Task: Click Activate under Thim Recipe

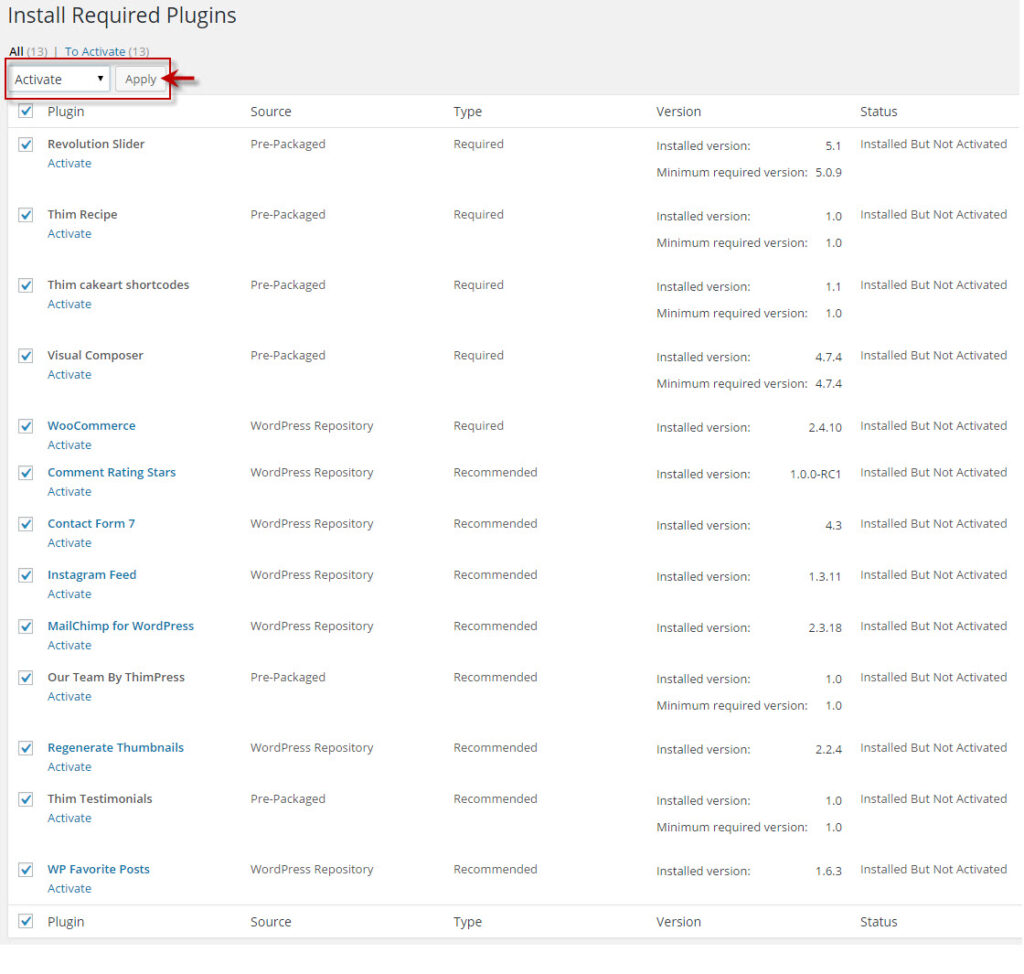Action: pos(69,234)
